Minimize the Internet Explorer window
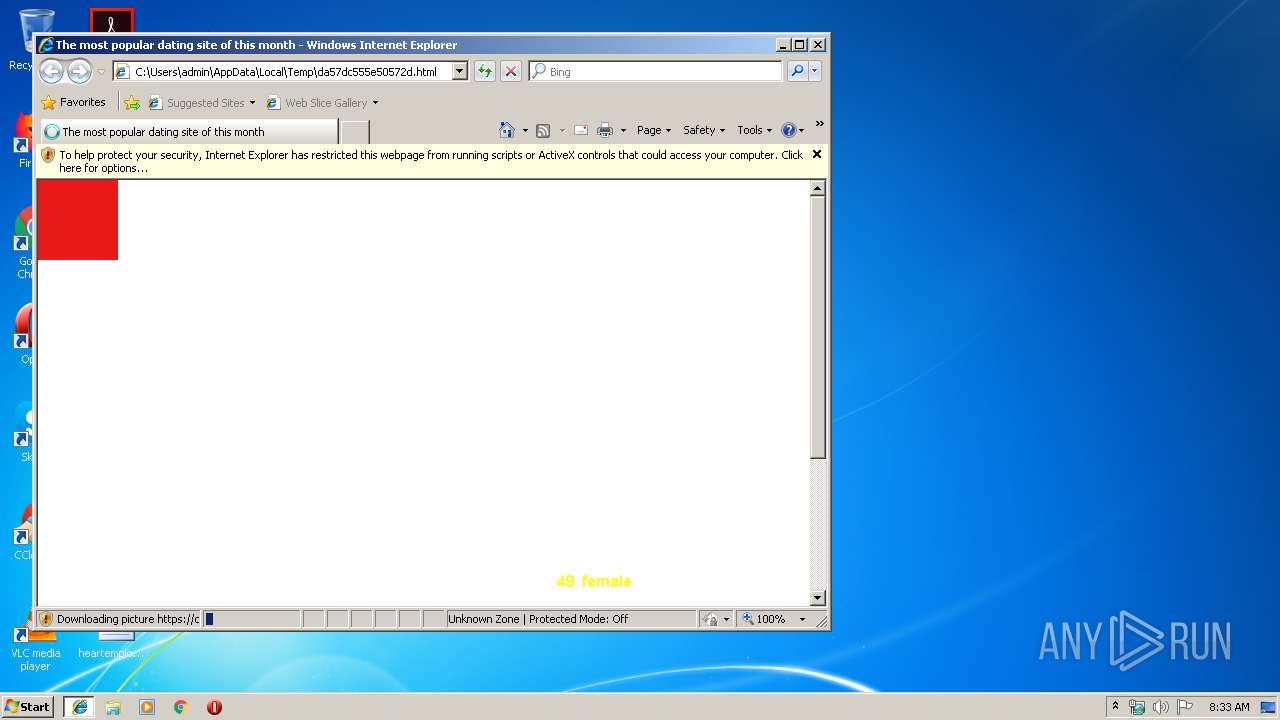 (x=783, y=44)
